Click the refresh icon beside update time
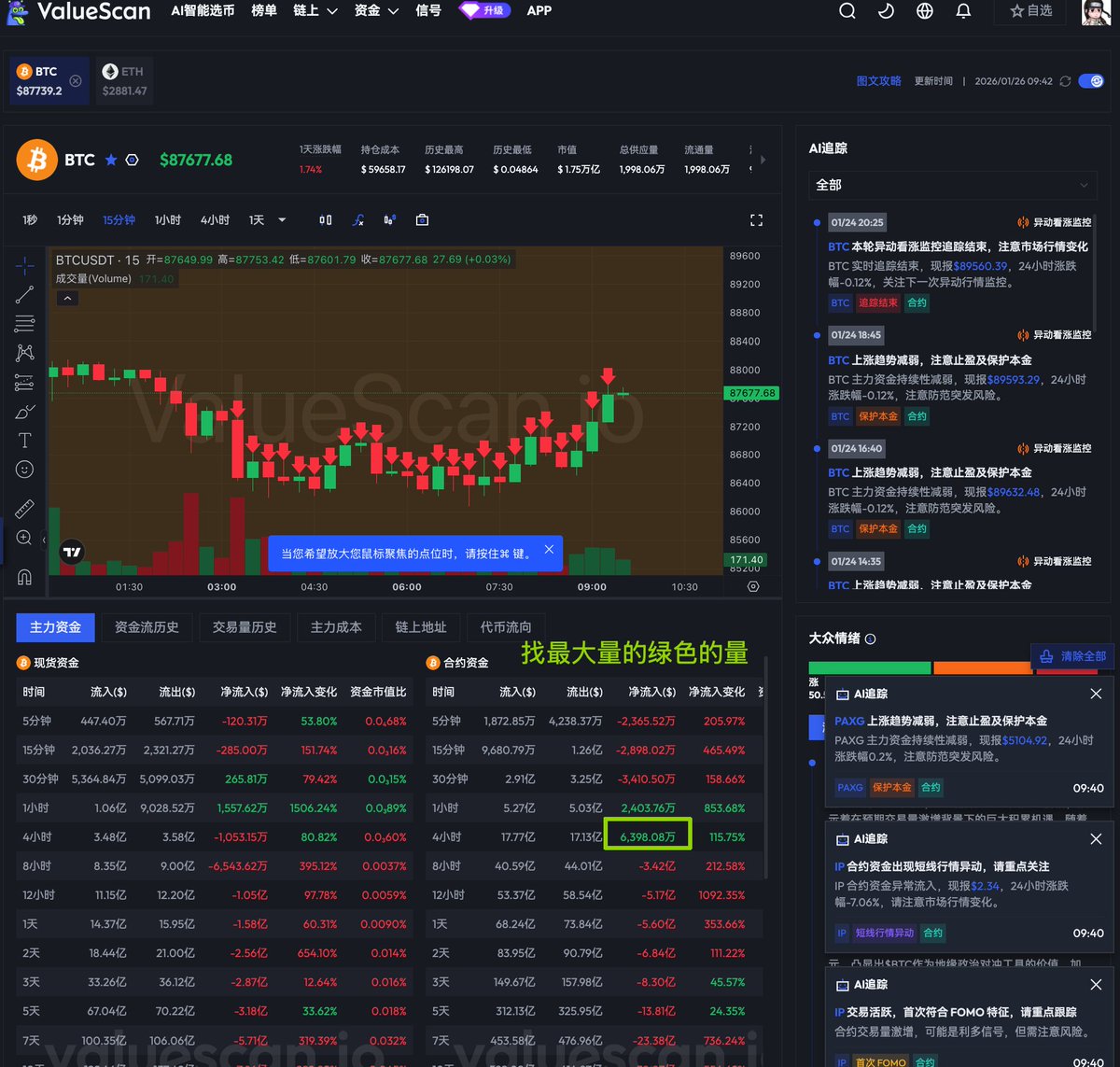The image size is (1120, 1067). click(x=1065, y=81)
